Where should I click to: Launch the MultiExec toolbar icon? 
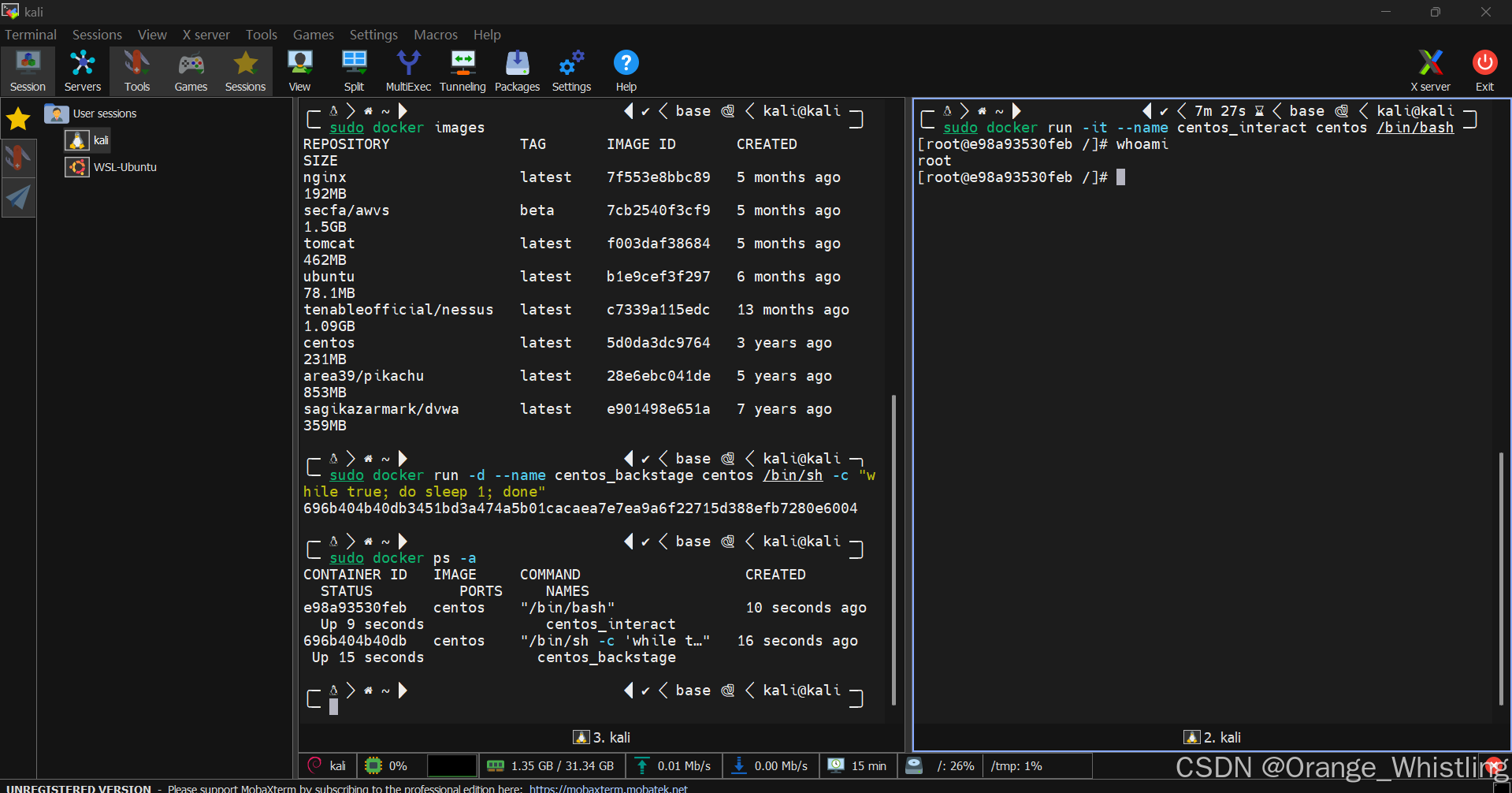[x=408, y=71]
